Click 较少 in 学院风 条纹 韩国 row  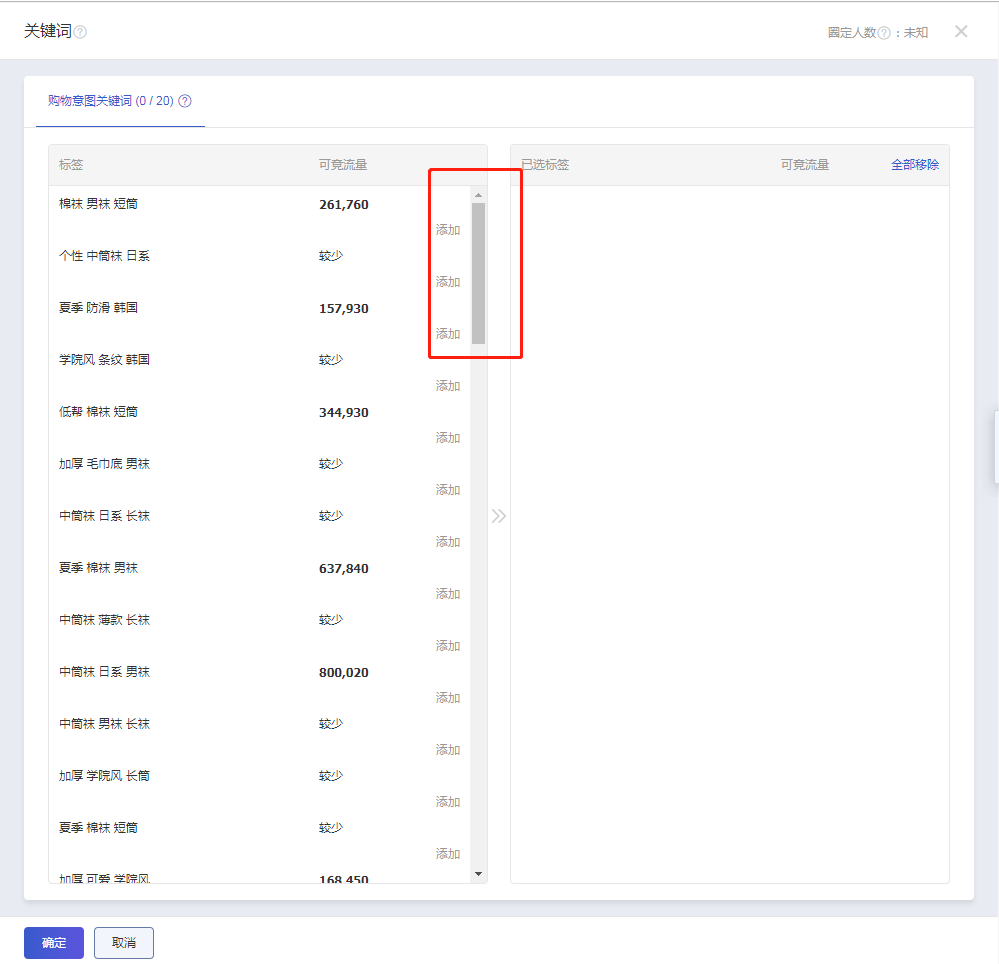(331, 359)
